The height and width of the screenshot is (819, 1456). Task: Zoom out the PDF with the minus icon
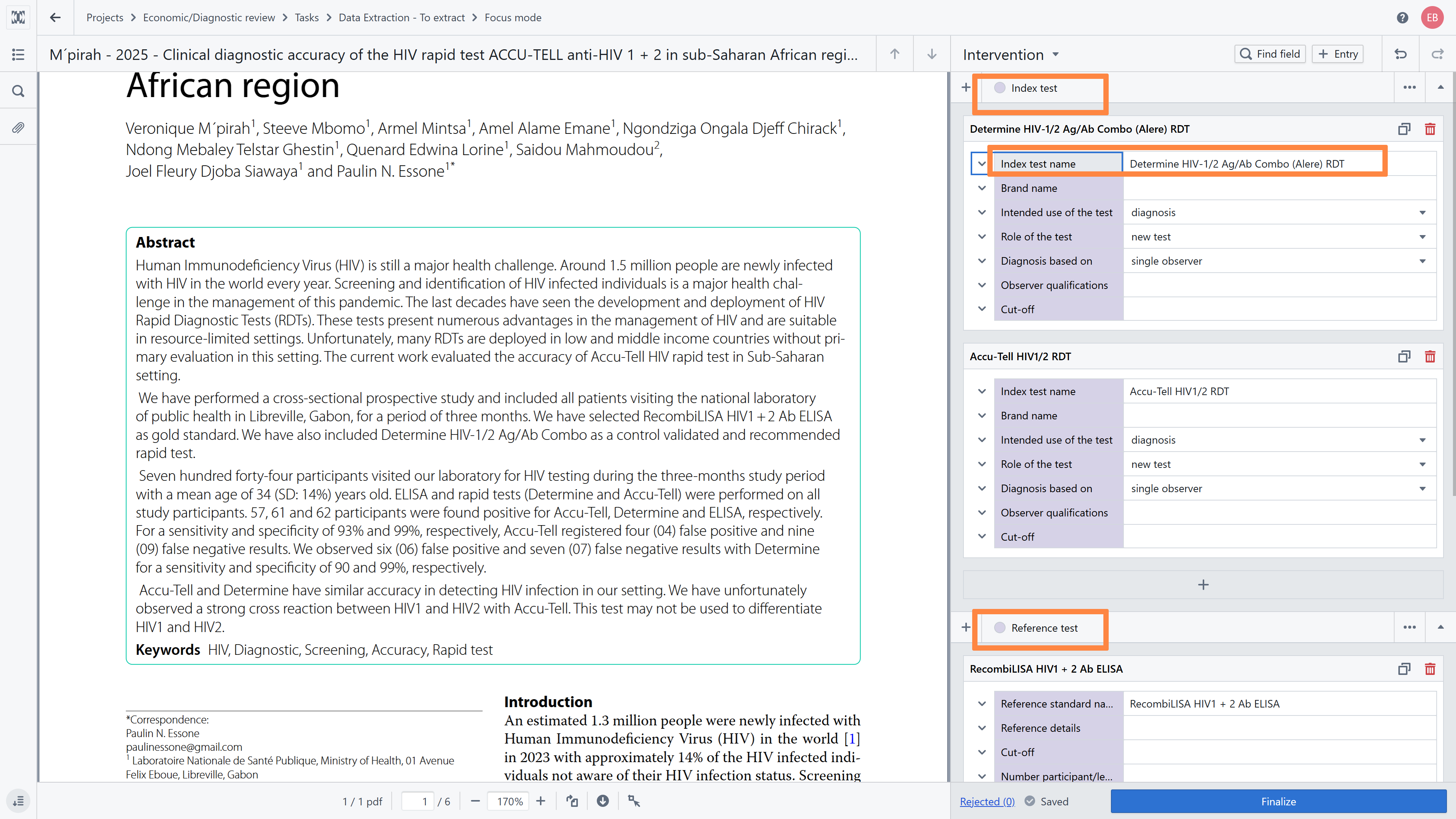point(475,802)
